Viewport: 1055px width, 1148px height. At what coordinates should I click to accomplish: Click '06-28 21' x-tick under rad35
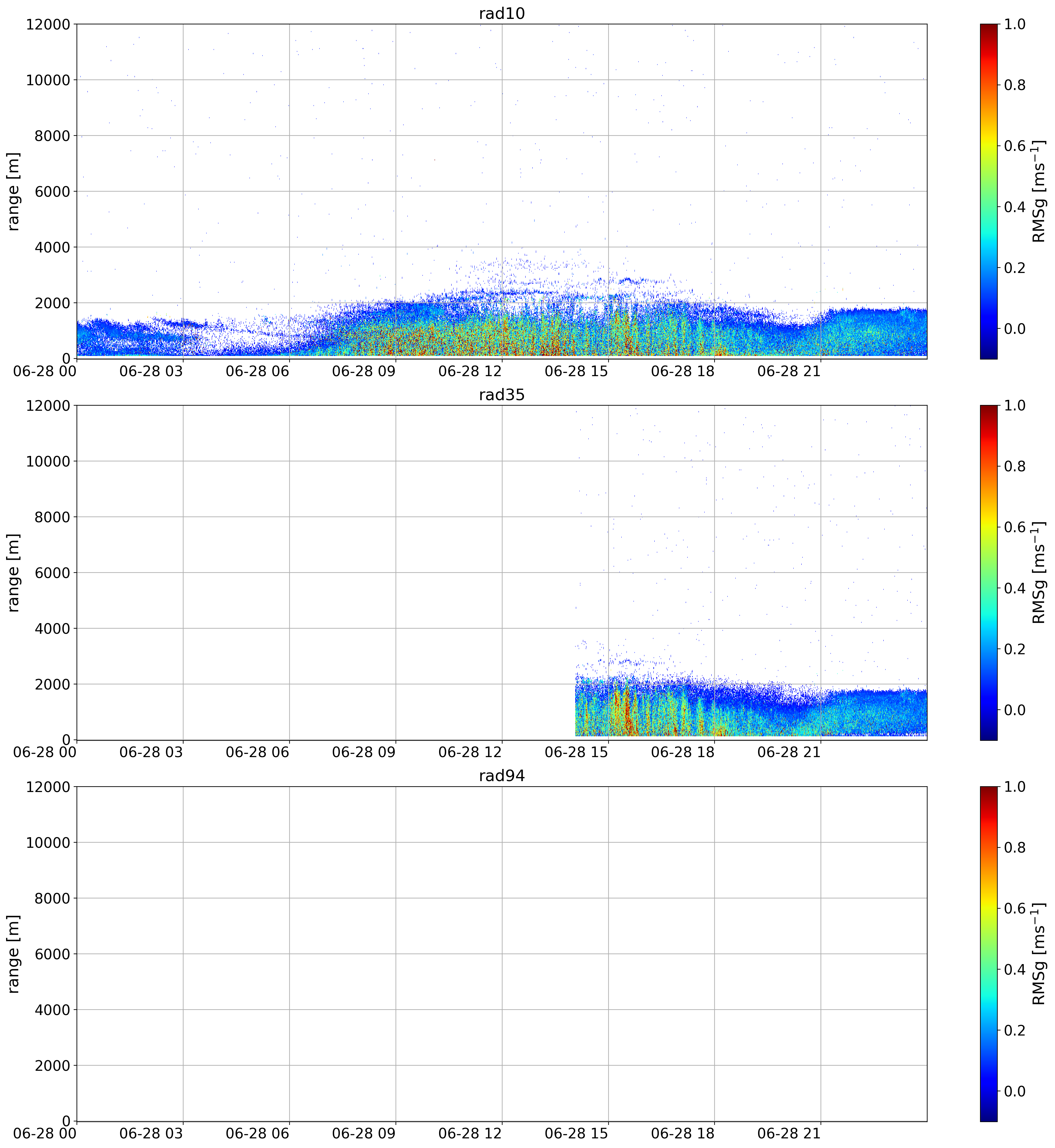(789, 752)
